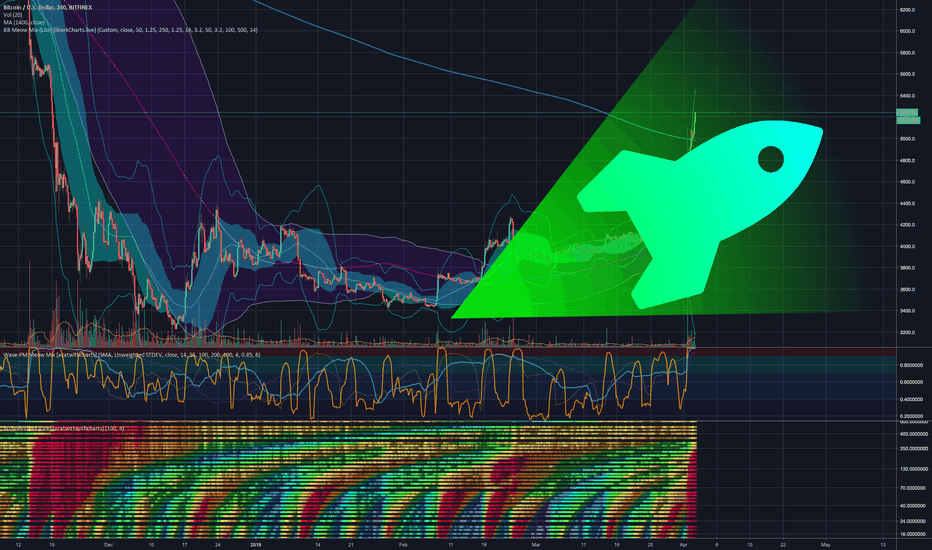Viewport: 932px width, 550px height.
Task: Click the 6000.0 price axis label
Action: (x=907, y=31)
